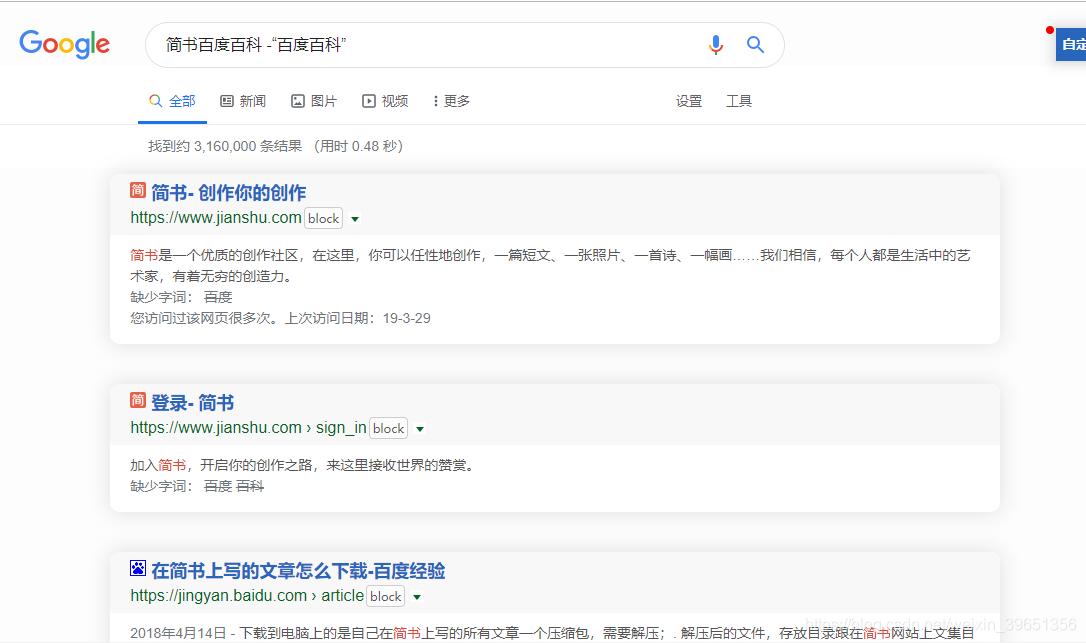Open result 在简书上写的文章怎么下载-百度经验

(x=298, y=571)
